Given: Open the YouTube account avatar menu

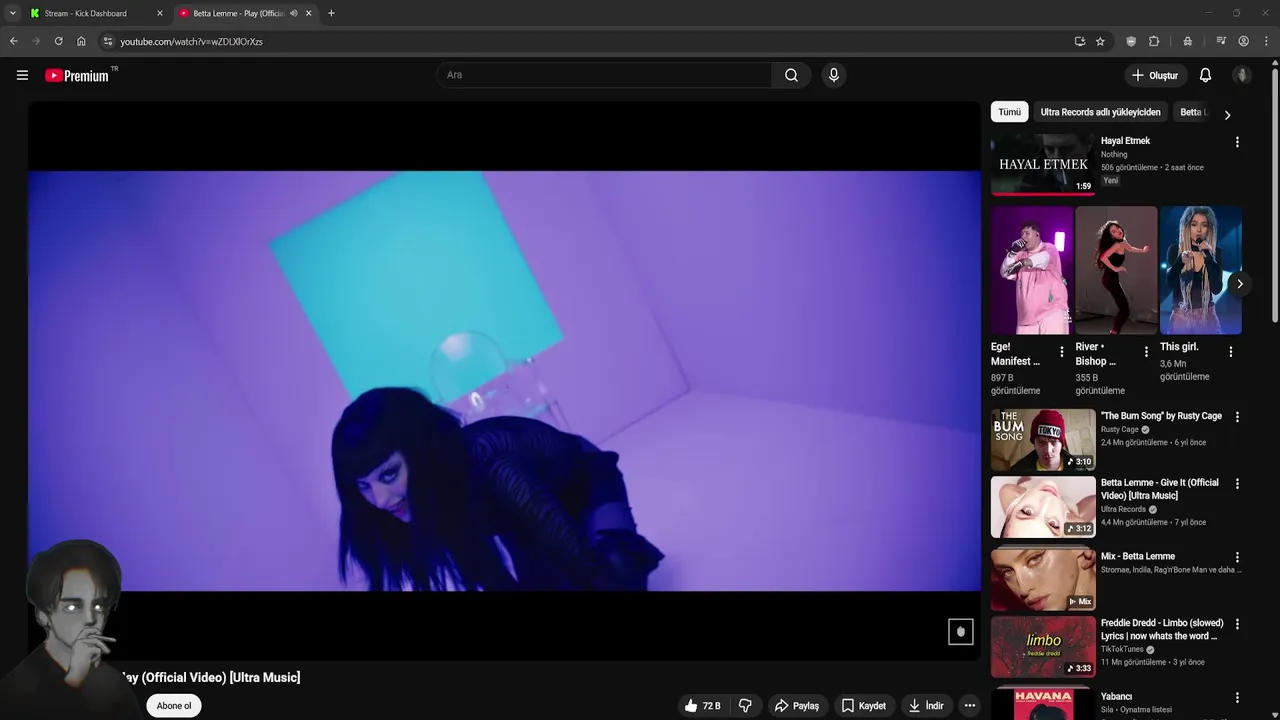Looking at the screenshot, I should 1242,75.
